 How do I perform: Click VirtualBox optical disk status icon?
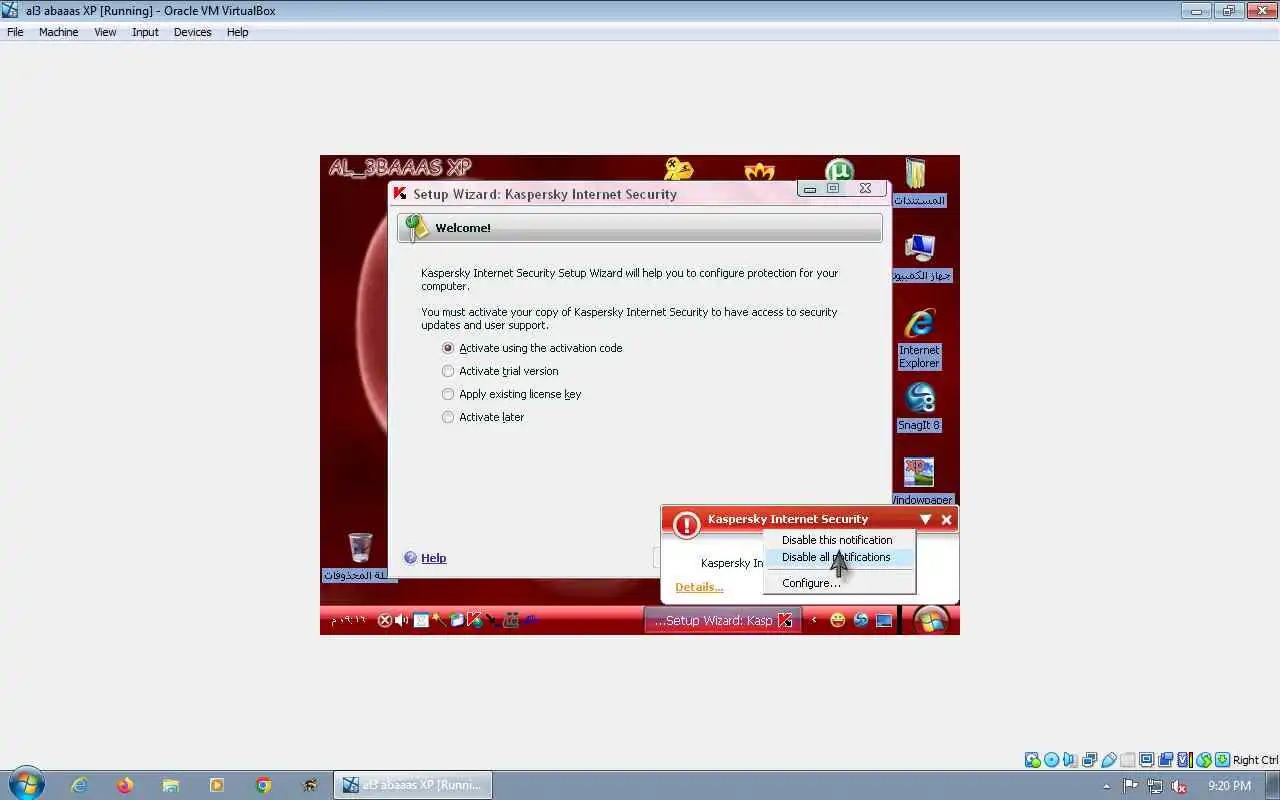coord(1051,760)
